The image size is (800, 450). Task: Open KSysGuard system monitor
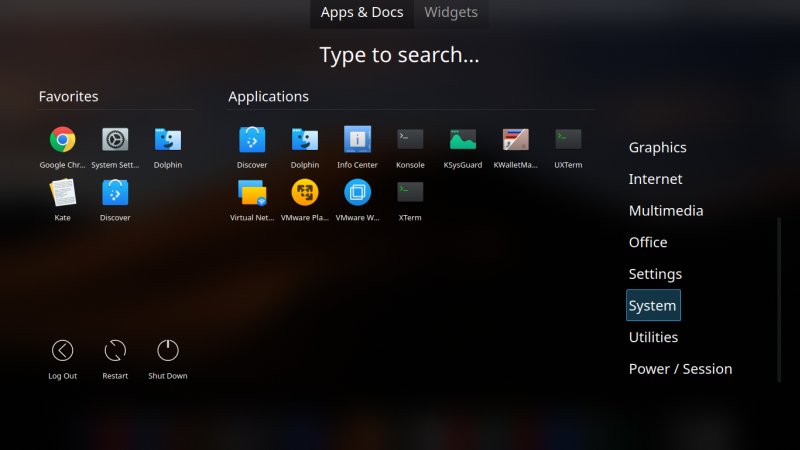click(x=463, y=140)
